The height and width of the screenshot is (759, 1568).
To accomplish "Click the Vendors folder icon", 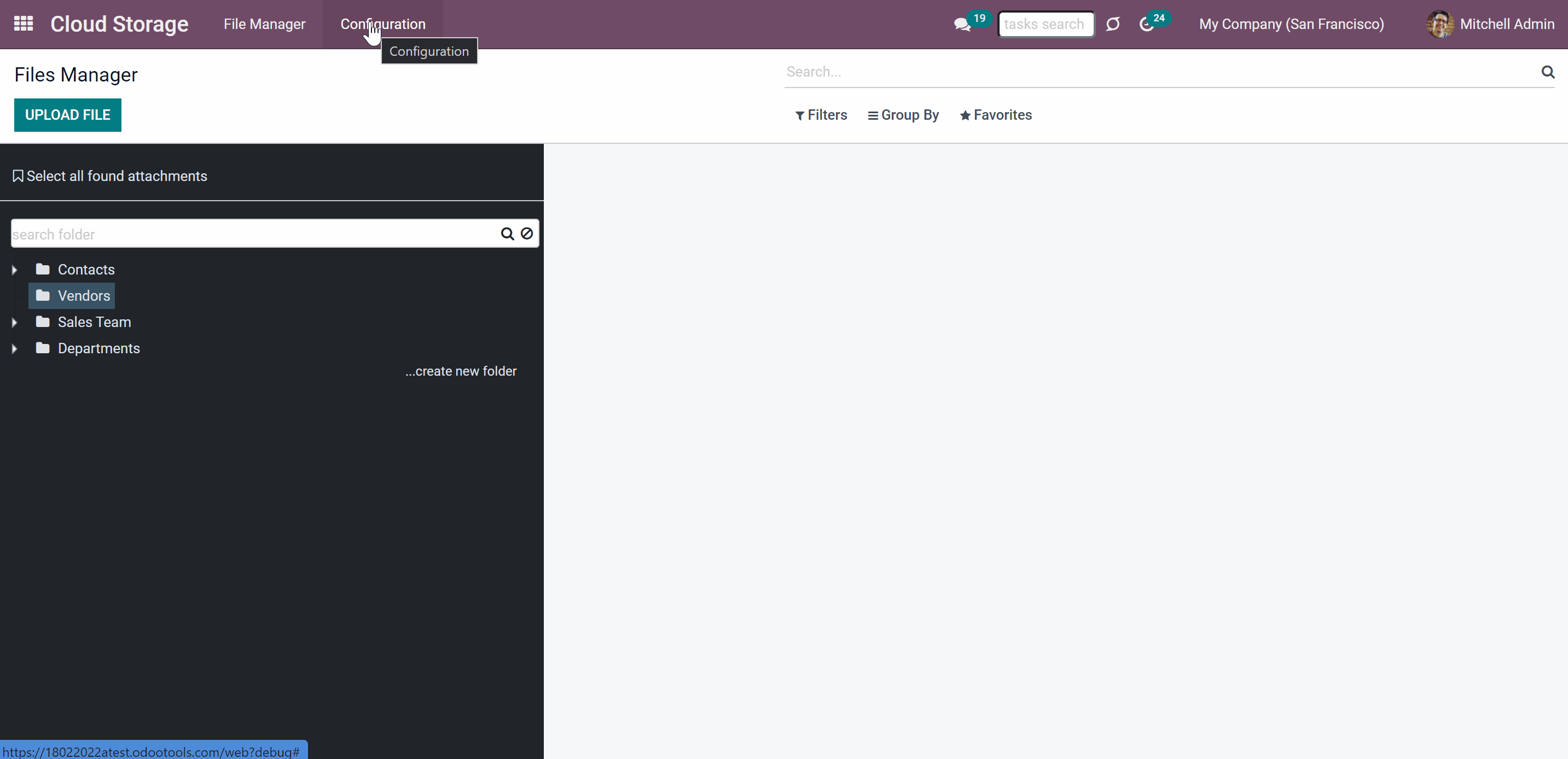I will click(x=43, y=296).
